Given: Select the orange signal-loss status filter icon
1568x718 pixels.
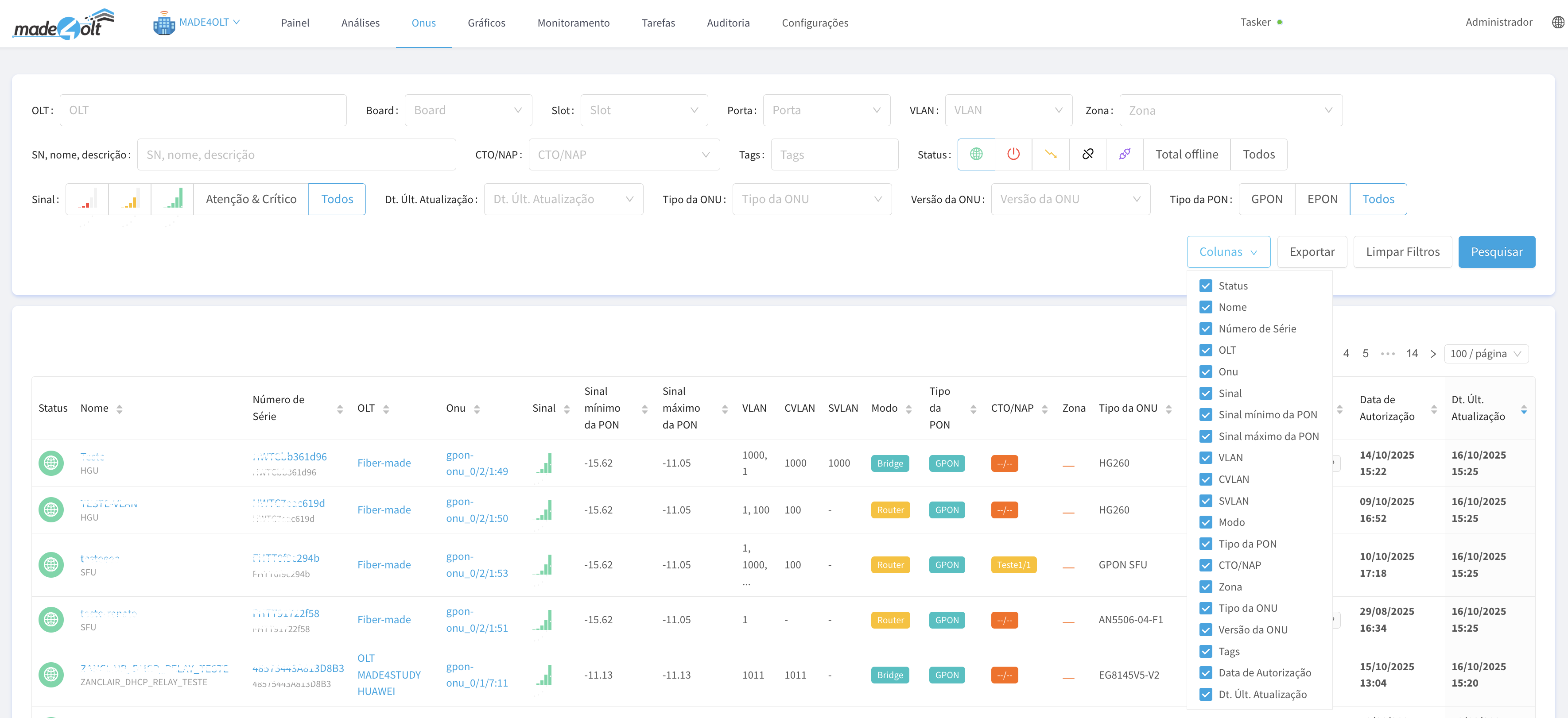Looking at the screenshot, I should click(1051, 154).
